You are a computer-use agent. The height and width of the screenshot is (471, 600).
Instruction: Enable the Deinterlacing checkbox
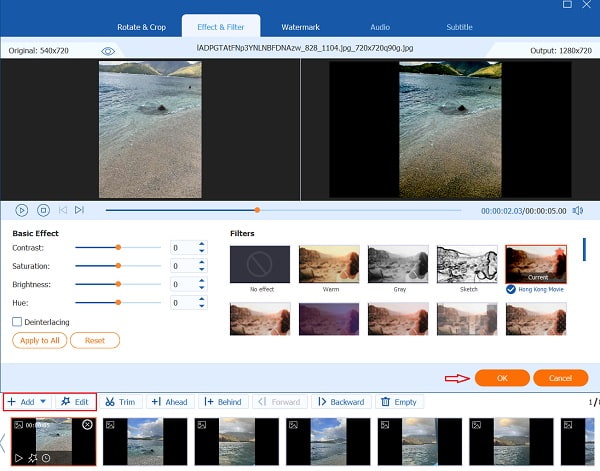pos(17,322)
